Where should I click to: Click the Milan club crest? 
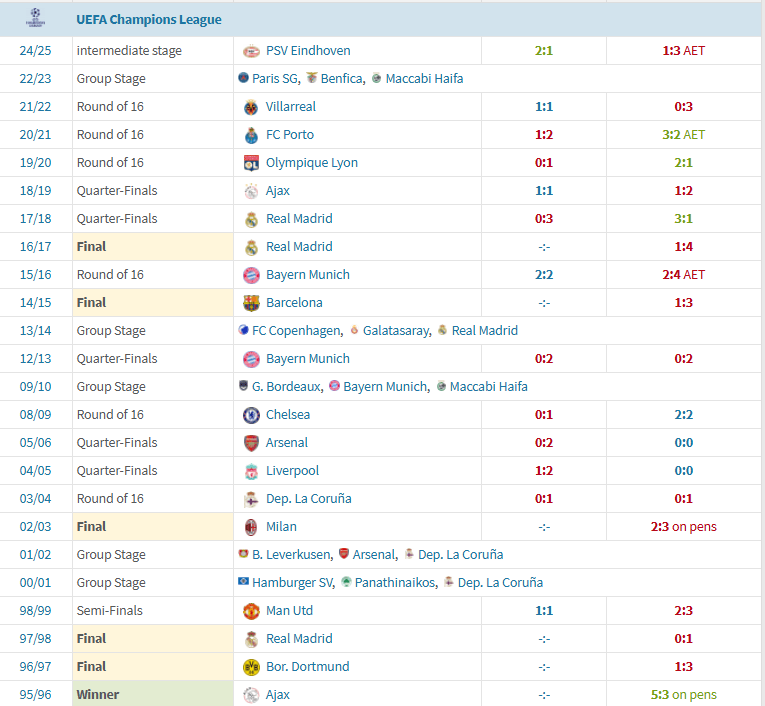coord(251,527)
